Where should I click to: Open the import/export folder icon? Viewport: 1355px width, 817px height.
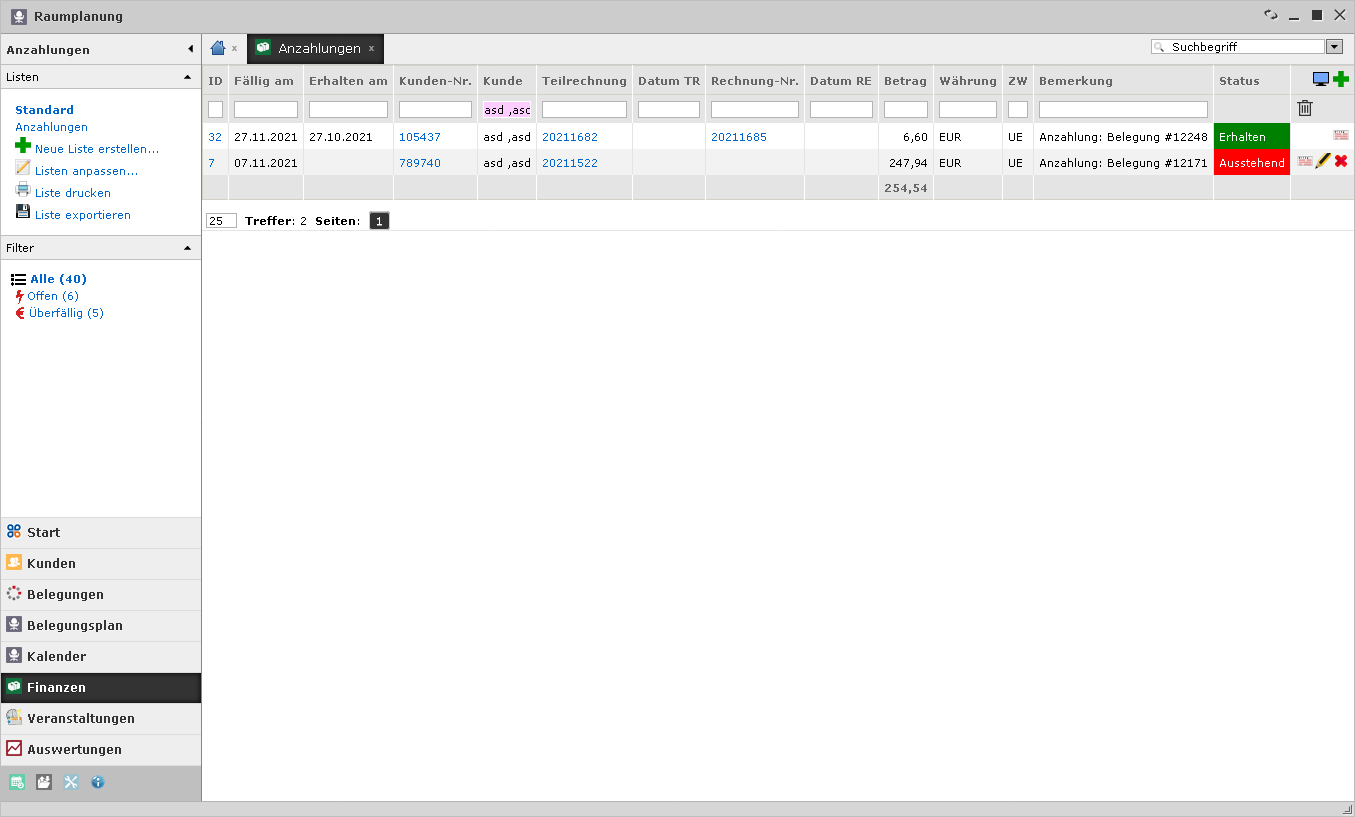(x=44, y=782)
